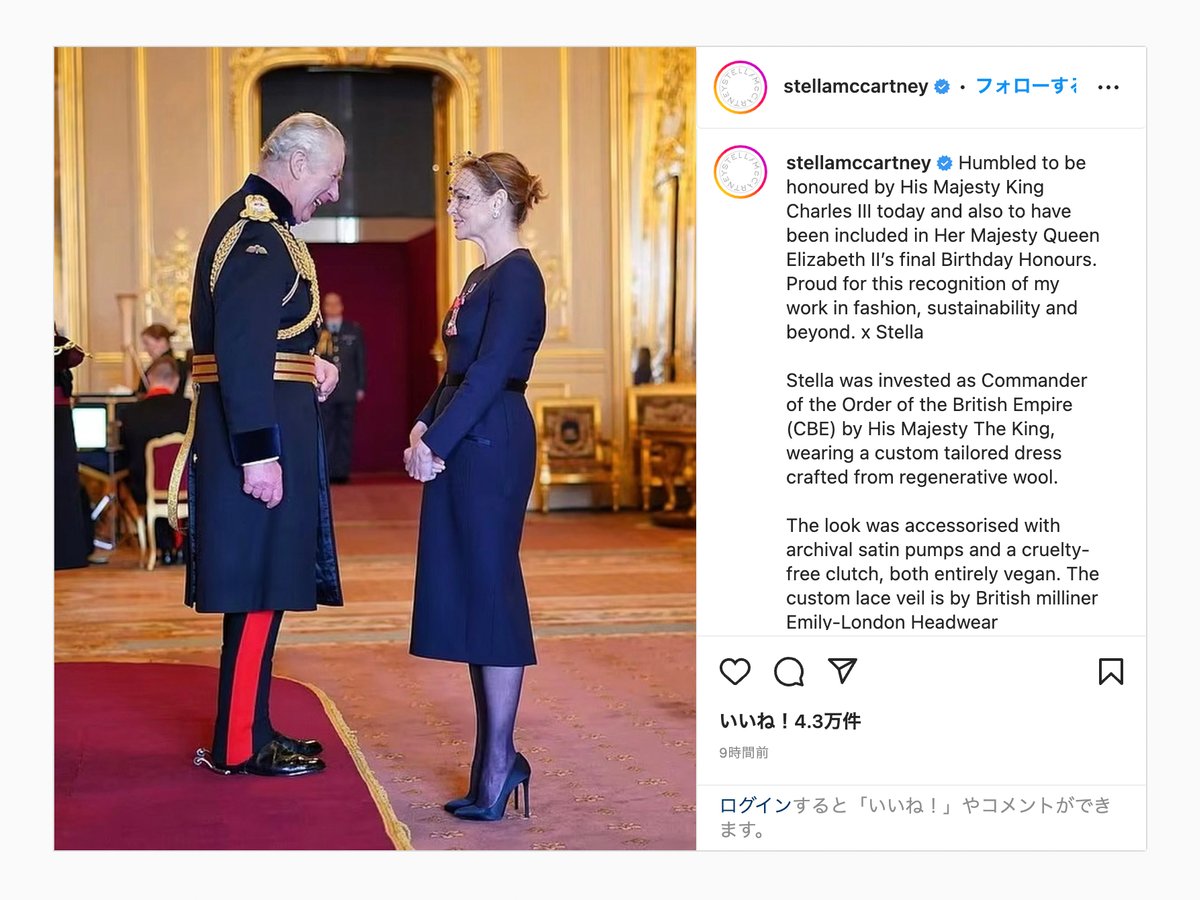Open stellamccartney username in caption
Image resolution: width=1200 pixels, height=900 pixels.
tap(858, 163)
